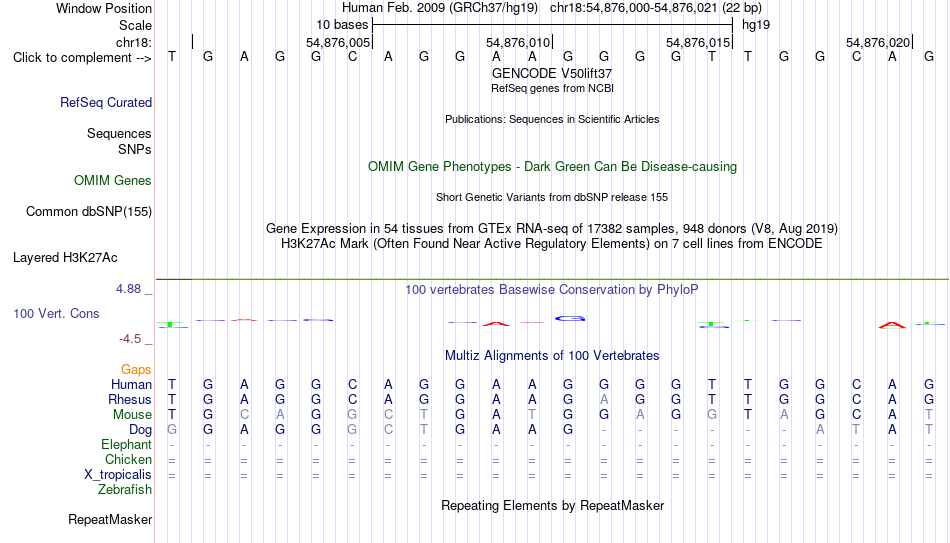
Task: Click 'Multiz Alignments of 100 Vertebrates' title
Action: [552, 356]
